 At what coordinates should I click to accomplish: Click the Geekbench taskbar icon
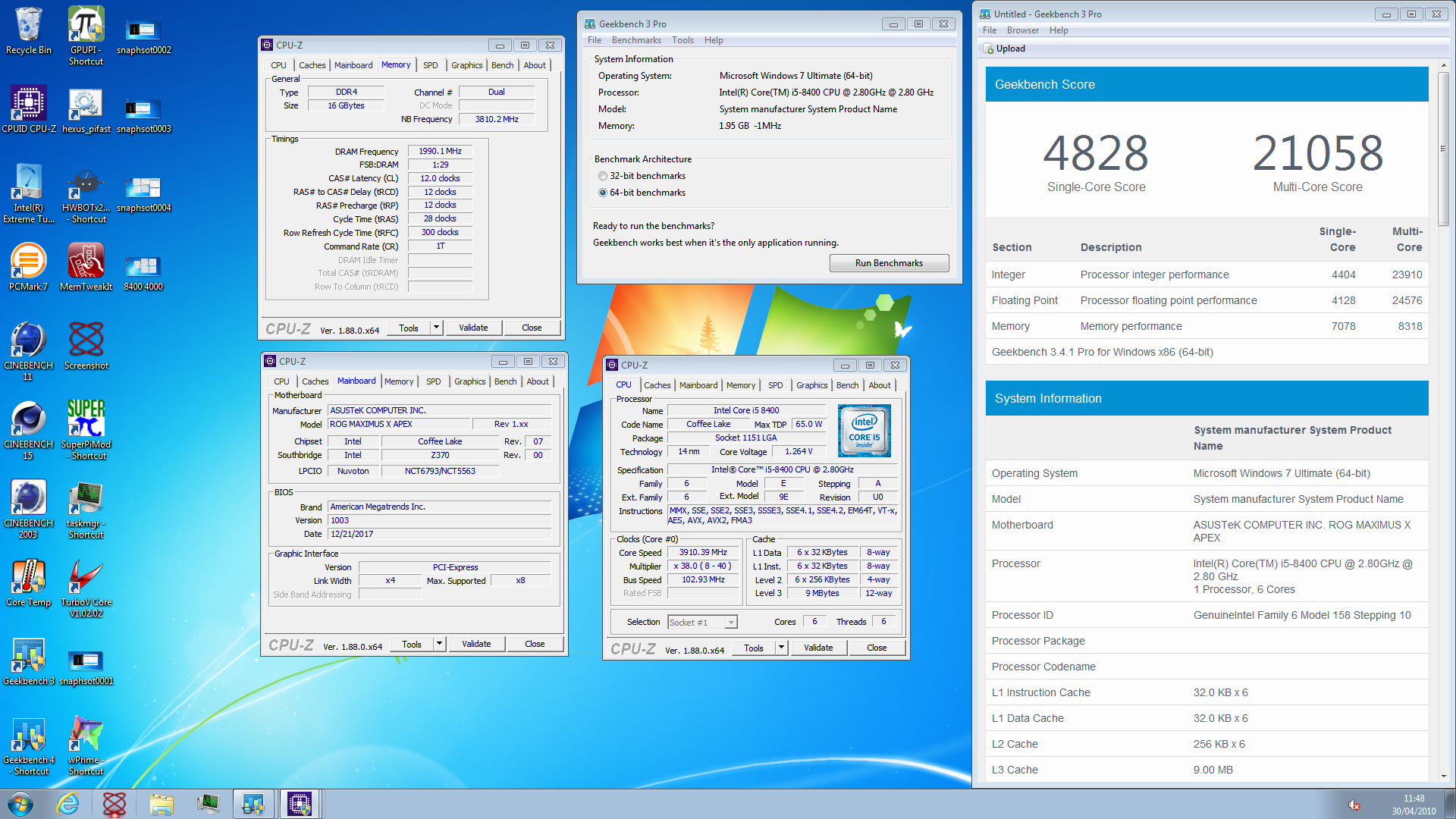(x=253, y=804)
